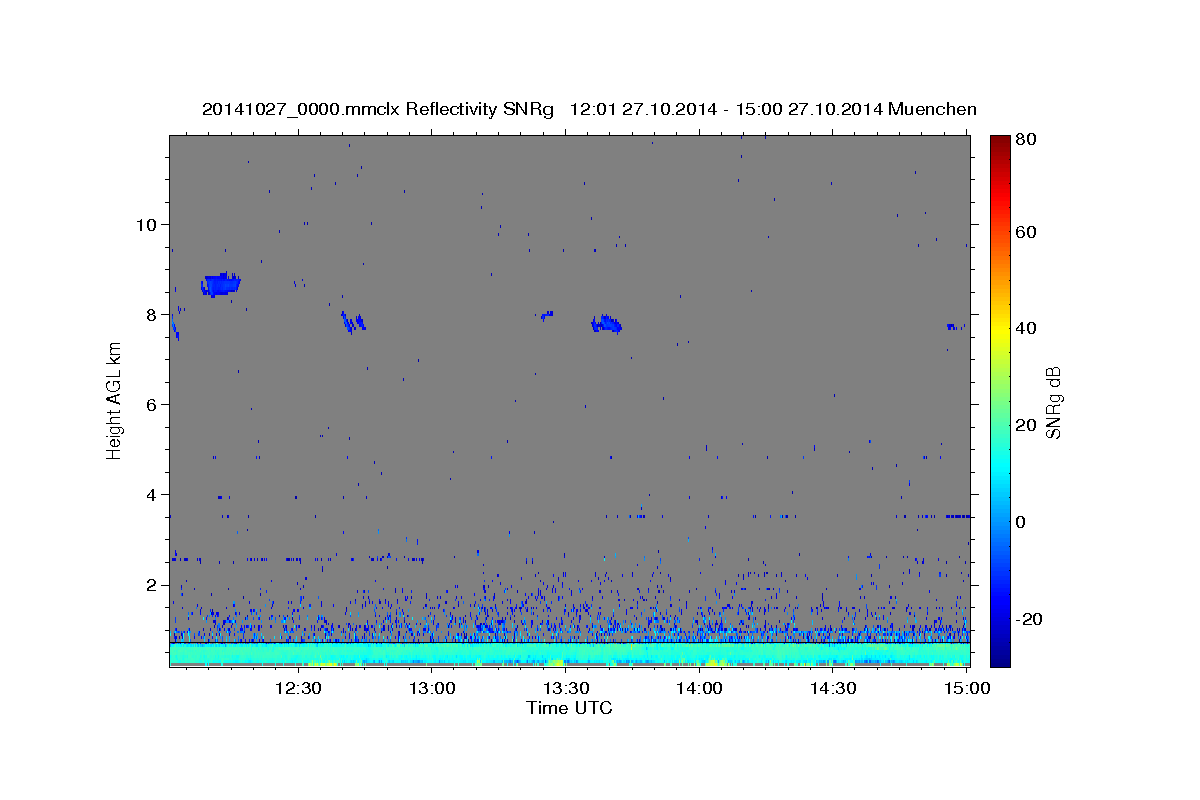This screenshot has height=800, width=1200.
Task: Click the 'Height AGL km' y-axis label
Action: click(x=114, y=400)
